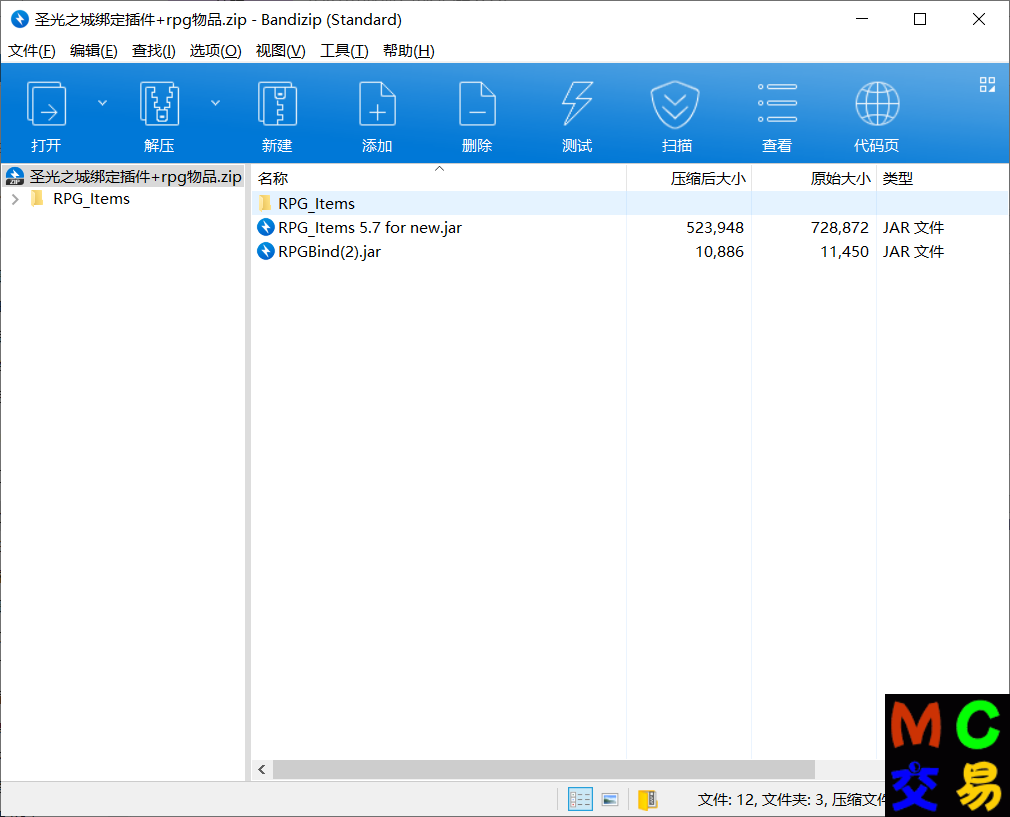Click the horizontal scrollbar left arrow
Image resolution: width=1010 pixels, height=817 pixels.
click(x=262, y=769)
